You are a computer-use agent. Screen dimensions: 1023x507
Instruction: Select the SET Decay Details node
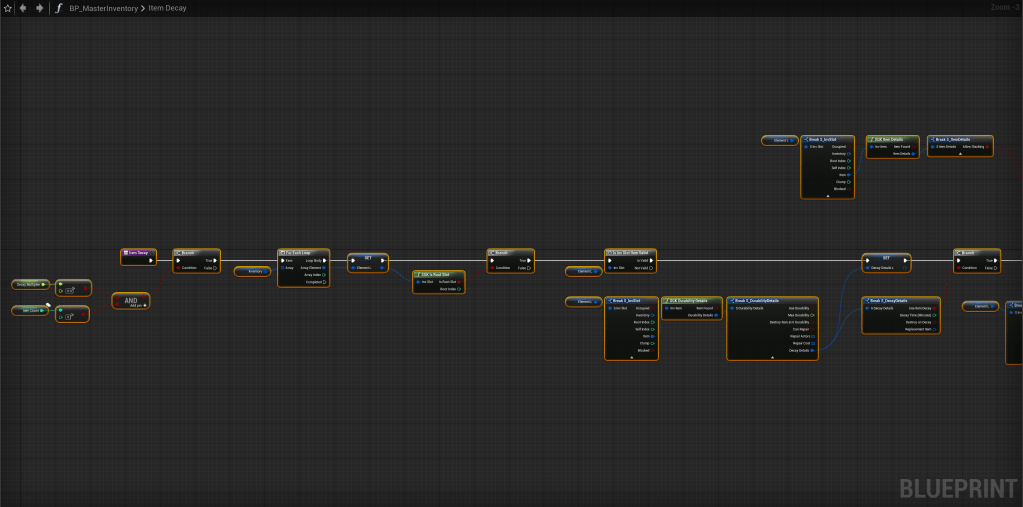coord(886,257)
